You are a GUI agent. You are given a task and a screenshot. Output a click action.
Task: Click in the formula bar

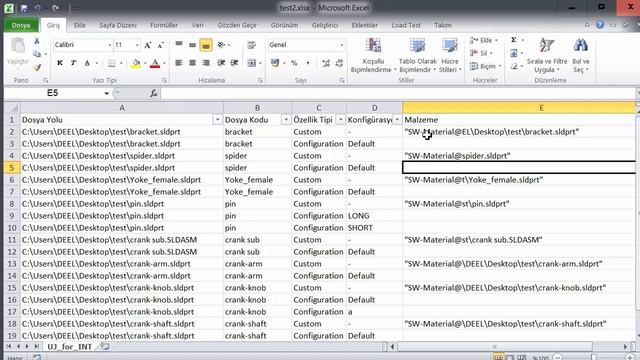[x=398, y=93]
